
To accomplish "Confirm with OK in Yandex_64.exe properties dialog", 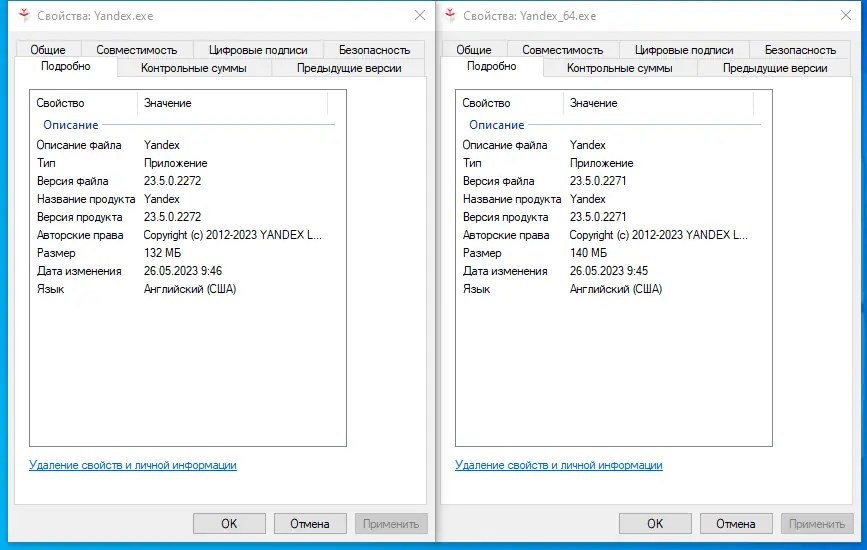I will pos(655,523).
